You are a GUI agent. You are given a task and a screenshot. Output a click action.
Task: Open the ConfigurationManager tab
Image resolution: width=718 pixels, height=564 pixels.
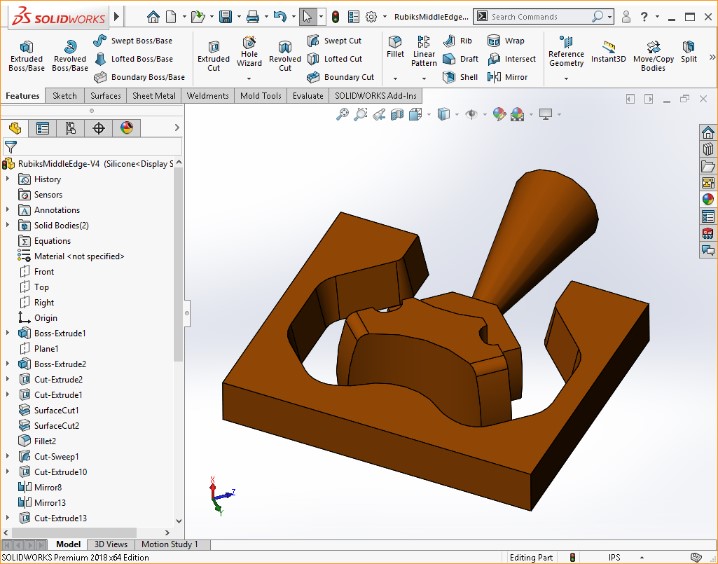(x=71, y=128)
